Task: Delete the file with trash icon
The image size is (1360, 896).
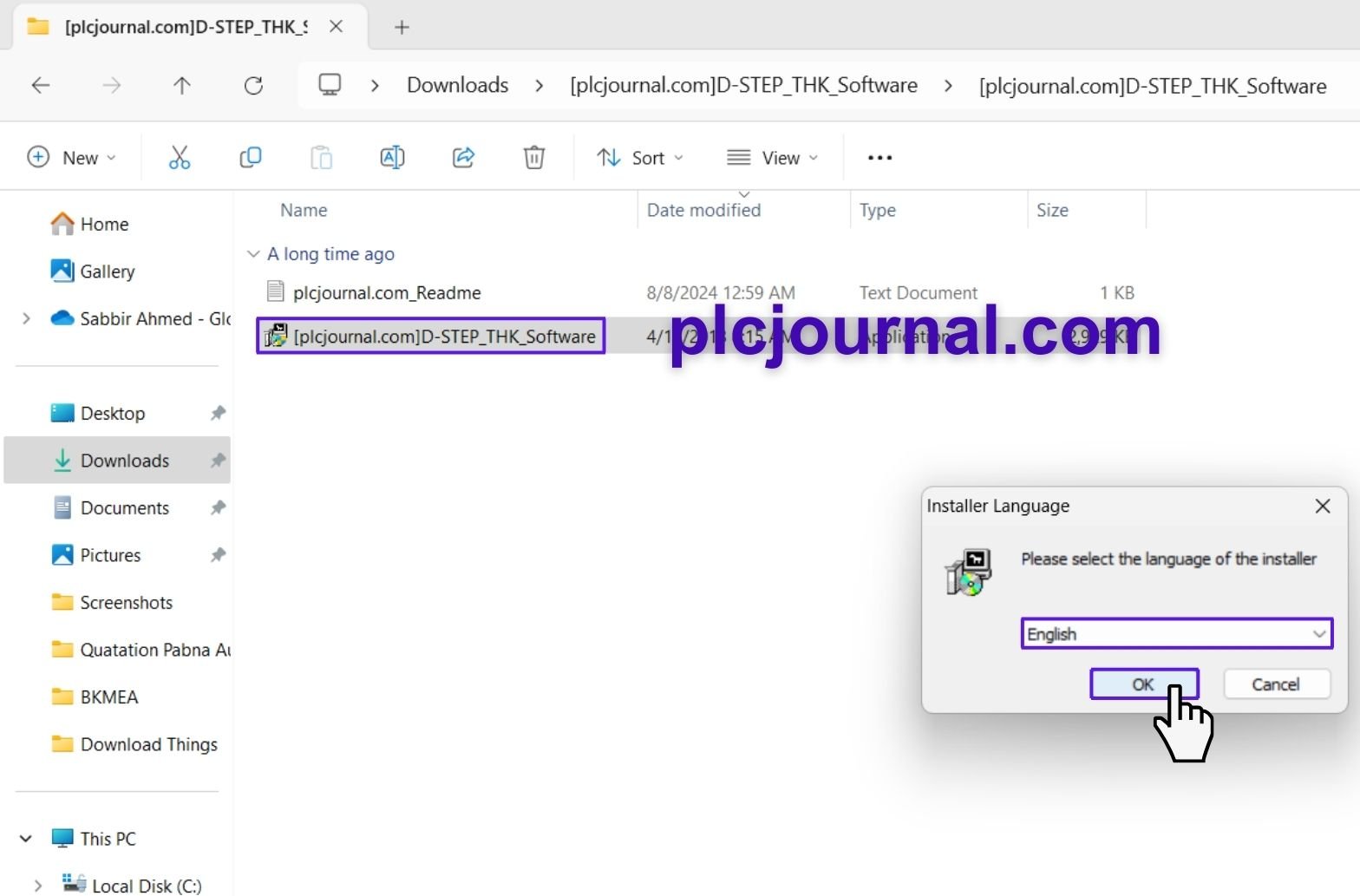Action: 534,157
